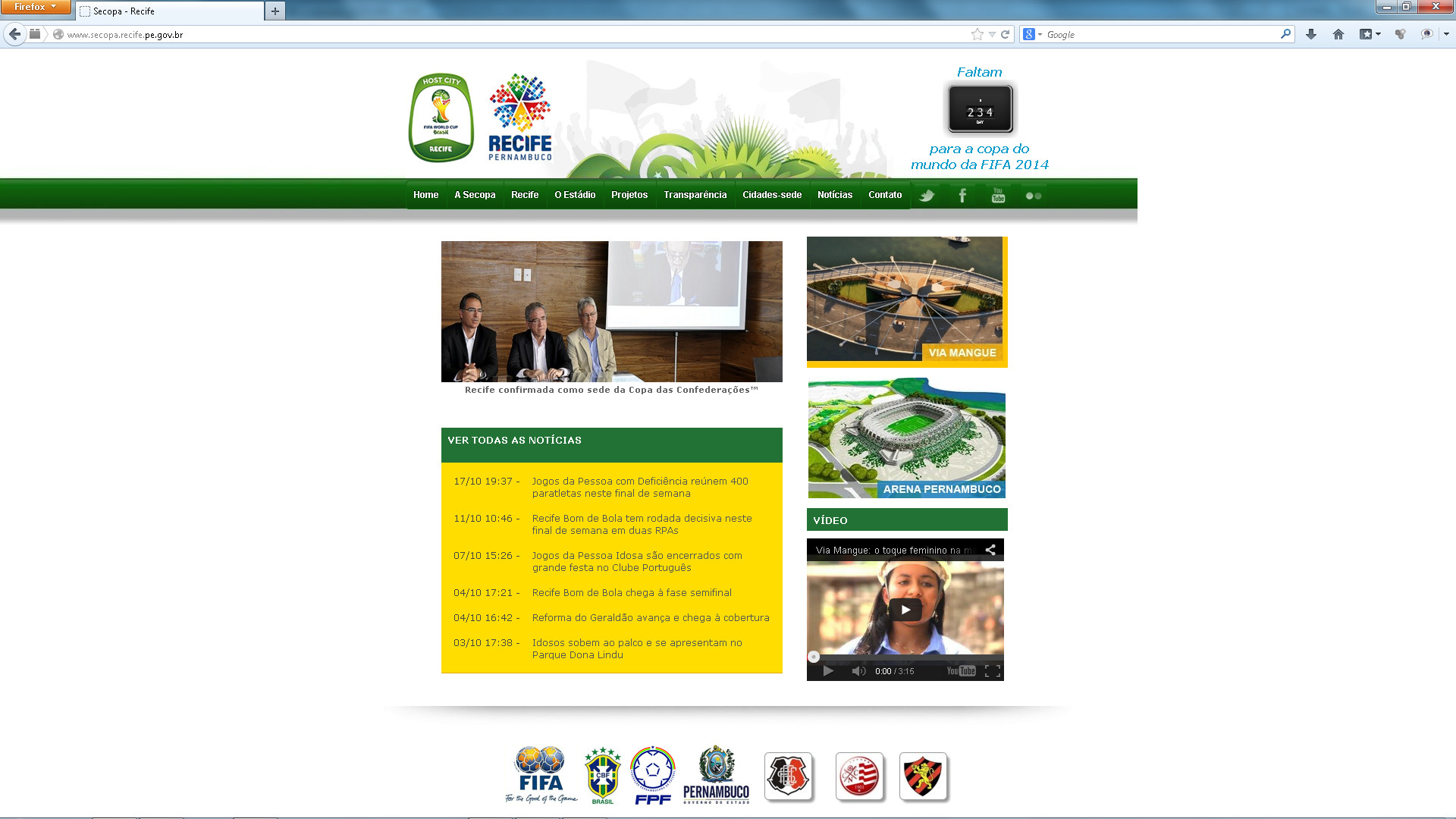1456x819 pixels.
Task: Open the Cidades-sede menu item
Action: point(772,195)
